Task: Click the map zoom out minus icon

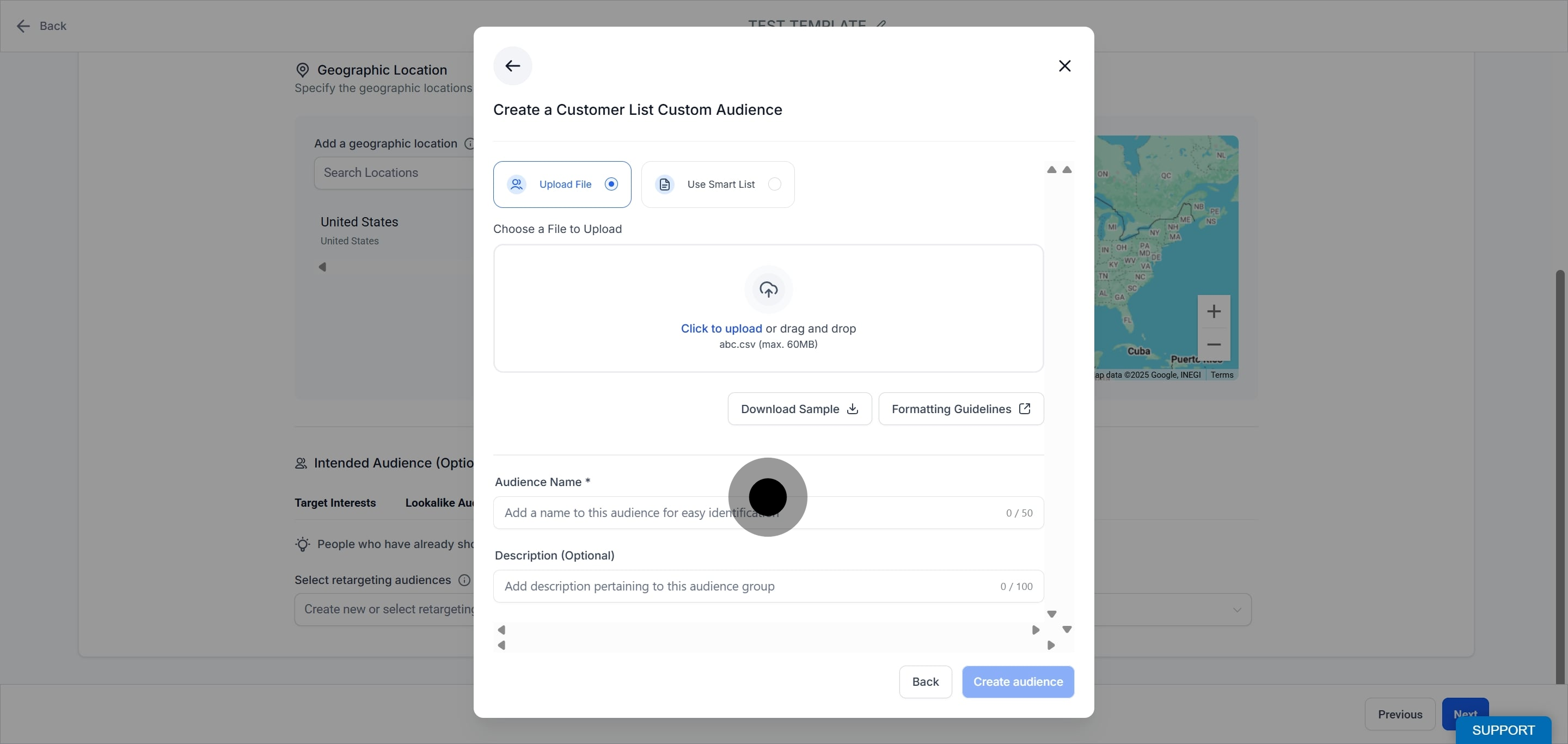Action: (x=1214, y=345)
